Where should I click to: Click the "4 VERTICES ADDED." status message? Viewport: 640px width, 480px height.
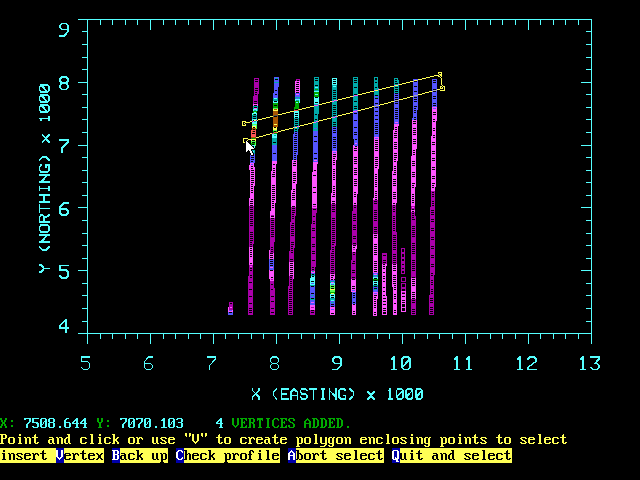(x=283, y=423)
